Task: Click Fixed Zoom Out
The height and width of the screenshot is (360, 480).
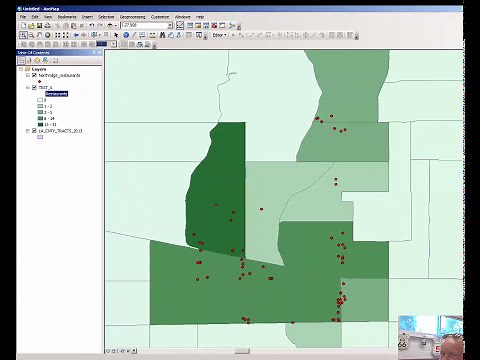Action: [x=65, y=35]
